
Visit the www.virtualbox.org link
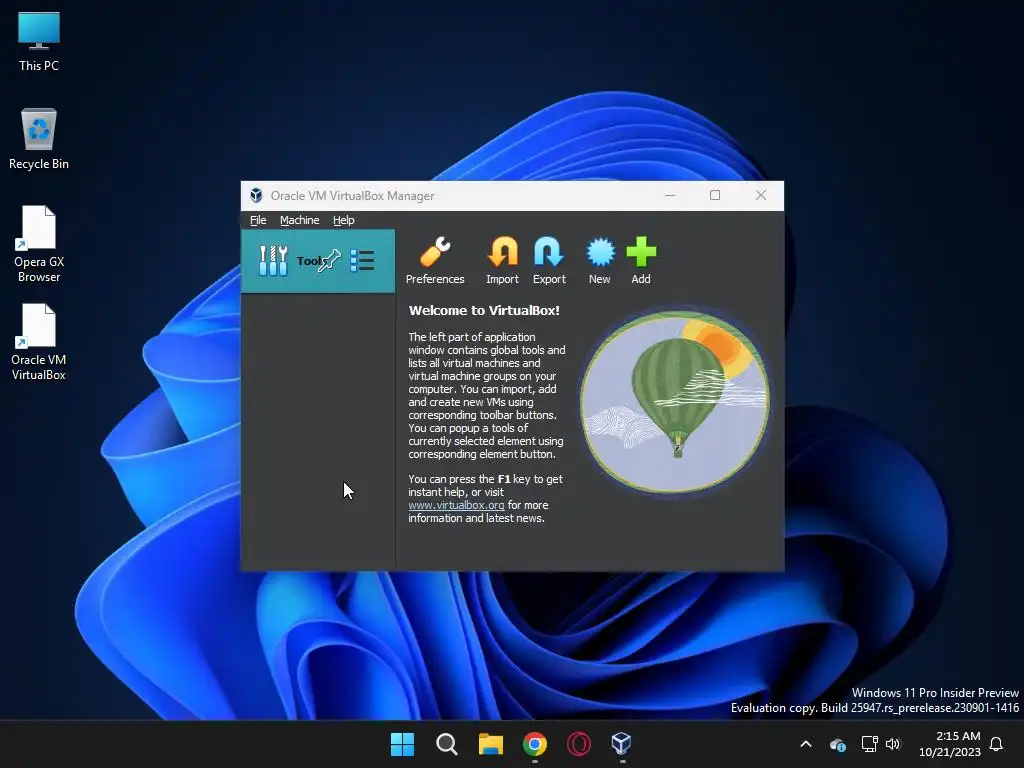click(456, 505)
